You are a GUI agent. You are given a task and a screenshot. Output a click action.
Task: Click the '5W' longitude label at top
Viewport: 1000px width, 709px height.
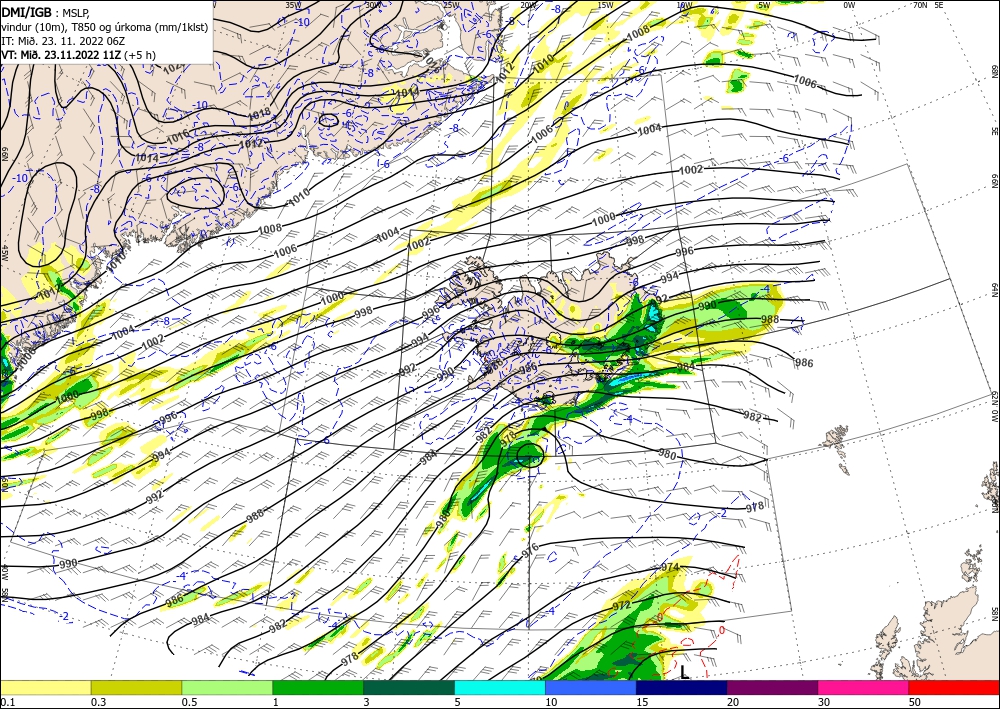[764, 5]
